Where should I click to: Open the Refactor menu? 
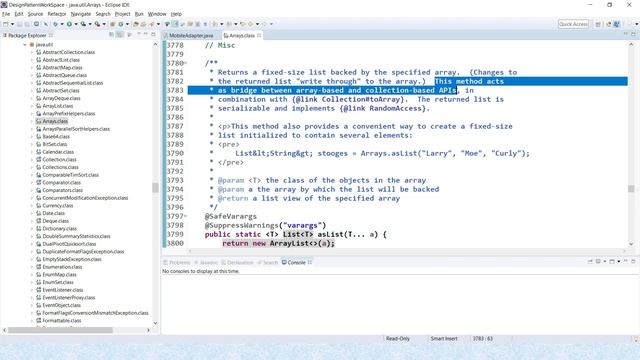coord(57,14)
